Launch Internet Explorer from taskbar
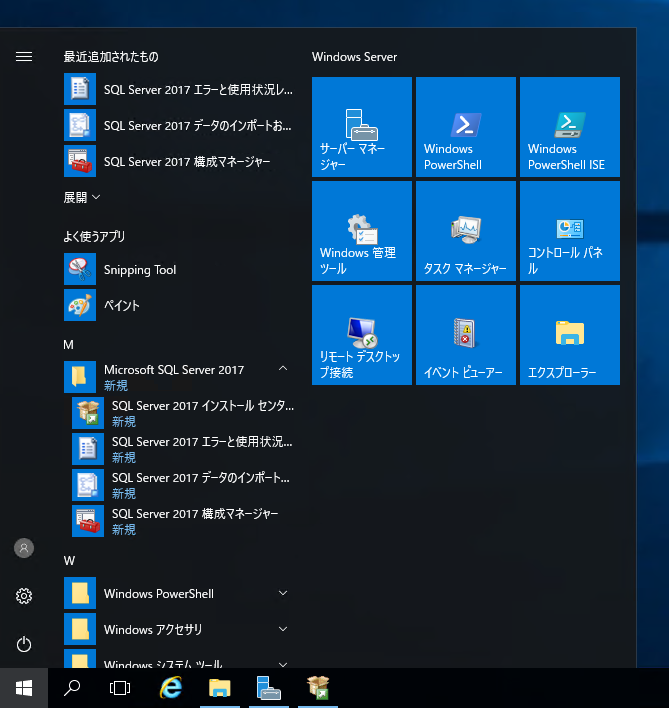This screenshot has height=708, width=669. click(x=171, y=688)
